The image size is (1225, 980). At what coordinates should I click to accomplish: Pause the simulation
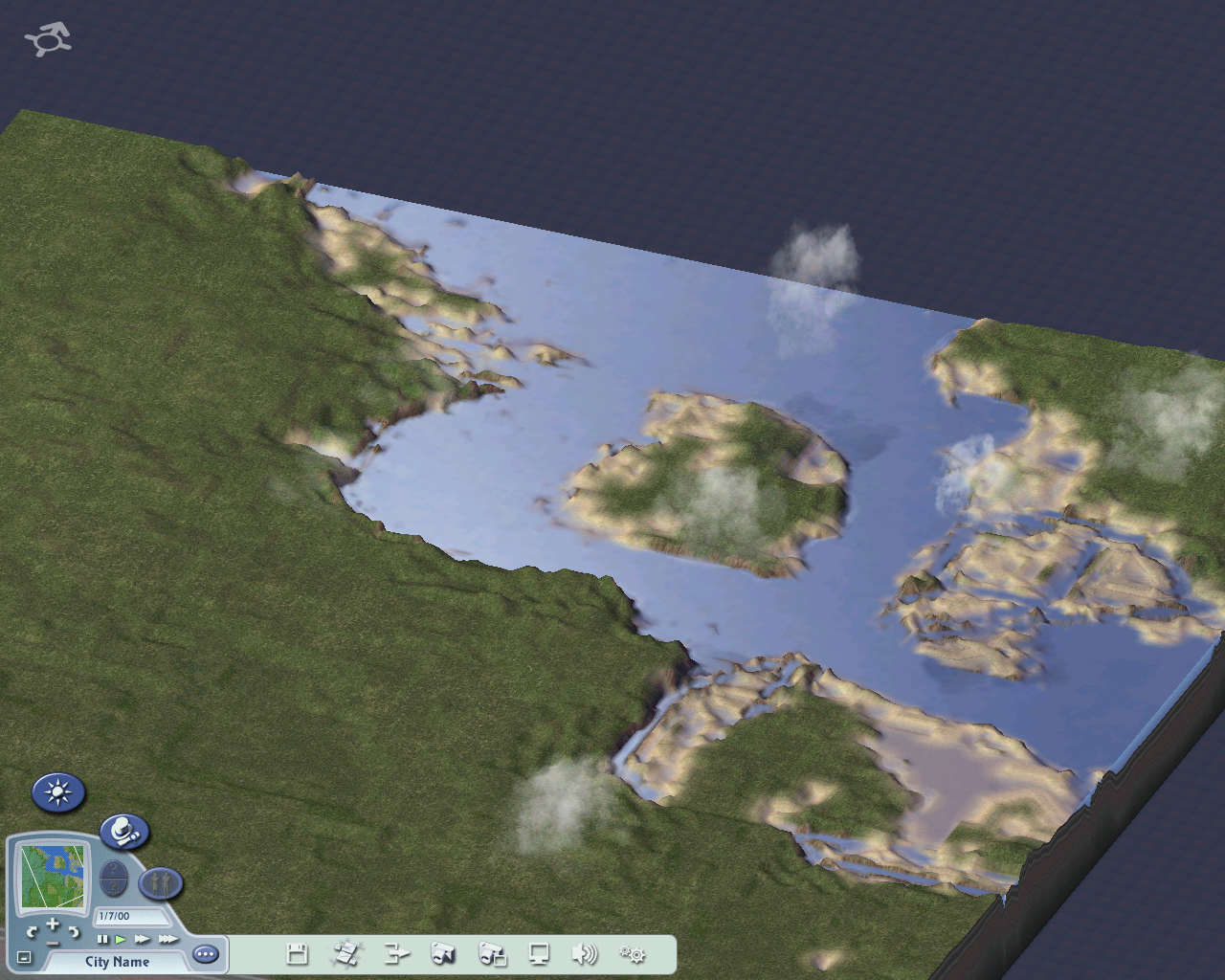point(102,939)
